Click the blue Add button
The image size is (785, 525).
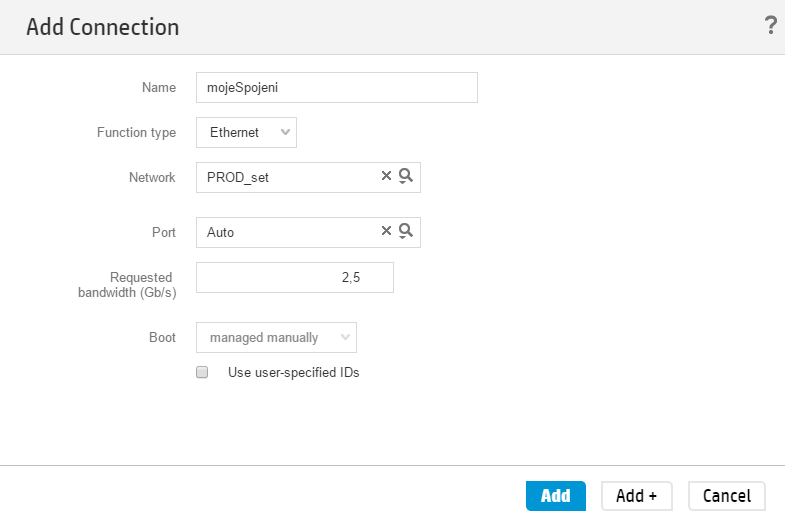click(x=556, y=496)
